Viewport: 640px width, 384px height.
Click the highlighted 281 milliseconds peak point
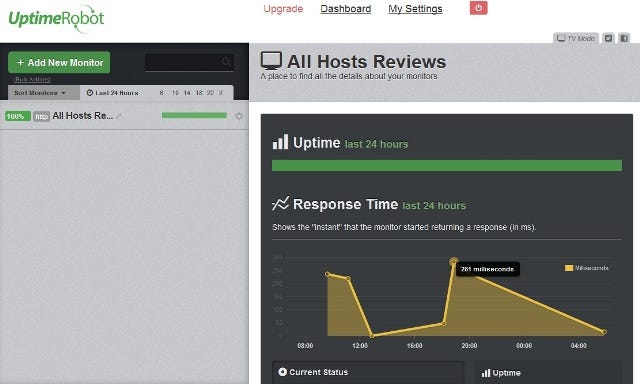453,261
